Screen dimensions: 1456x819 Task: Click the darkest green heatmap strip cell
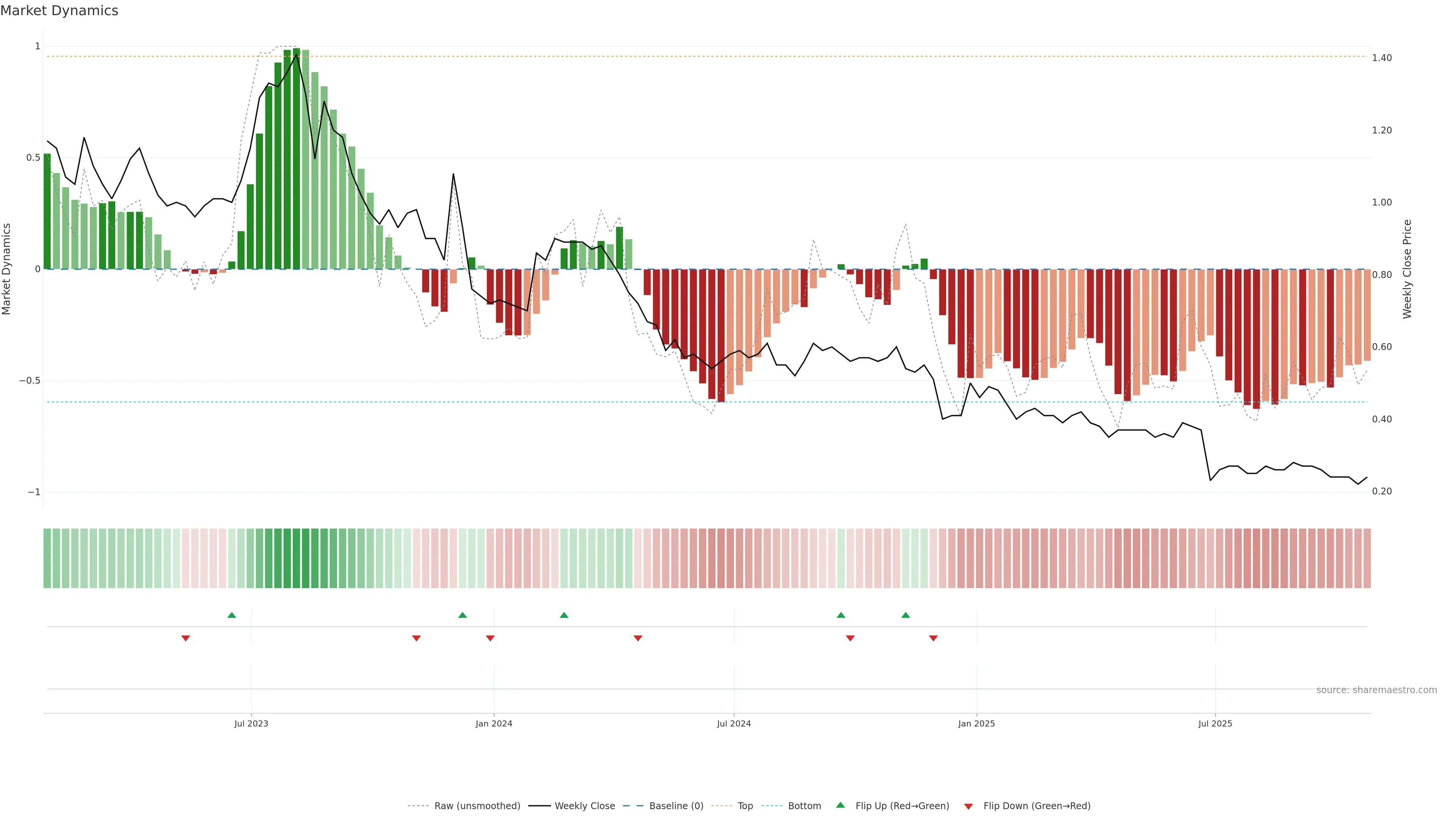pyautogui.click(x=296, y=558)
